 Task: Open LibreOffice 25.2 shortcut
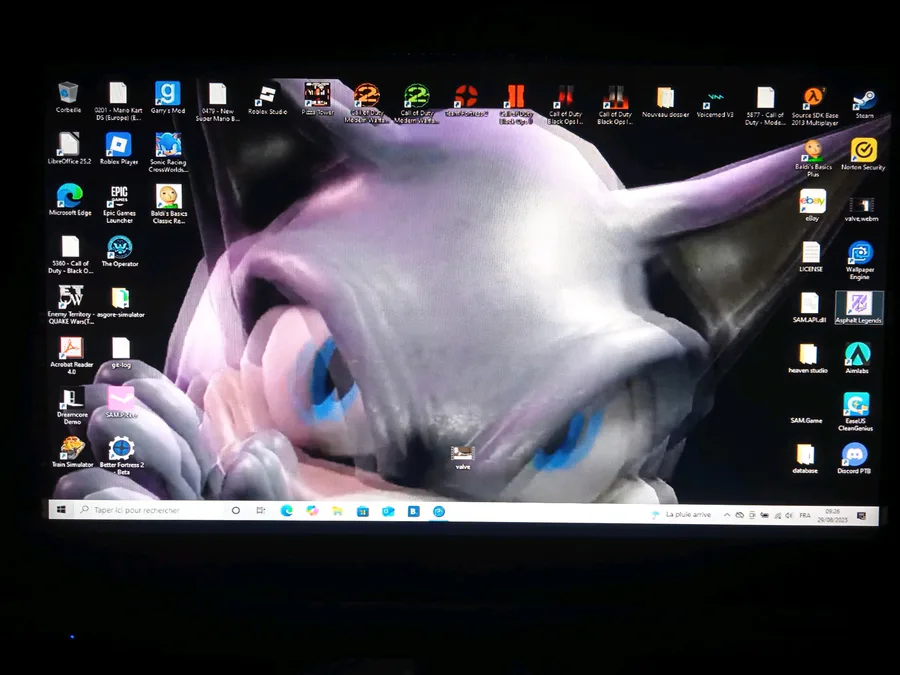point(69,148)
